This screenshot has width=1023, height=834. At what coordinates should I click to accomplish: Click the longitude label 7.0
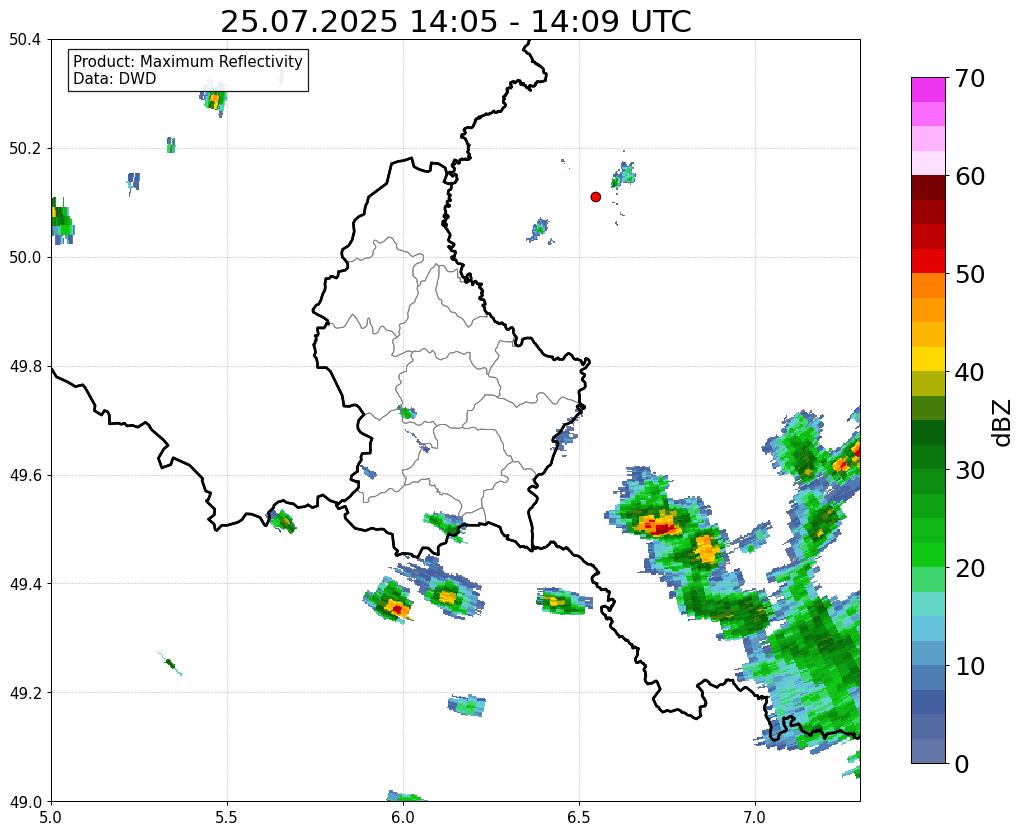[x=755, y=817]
